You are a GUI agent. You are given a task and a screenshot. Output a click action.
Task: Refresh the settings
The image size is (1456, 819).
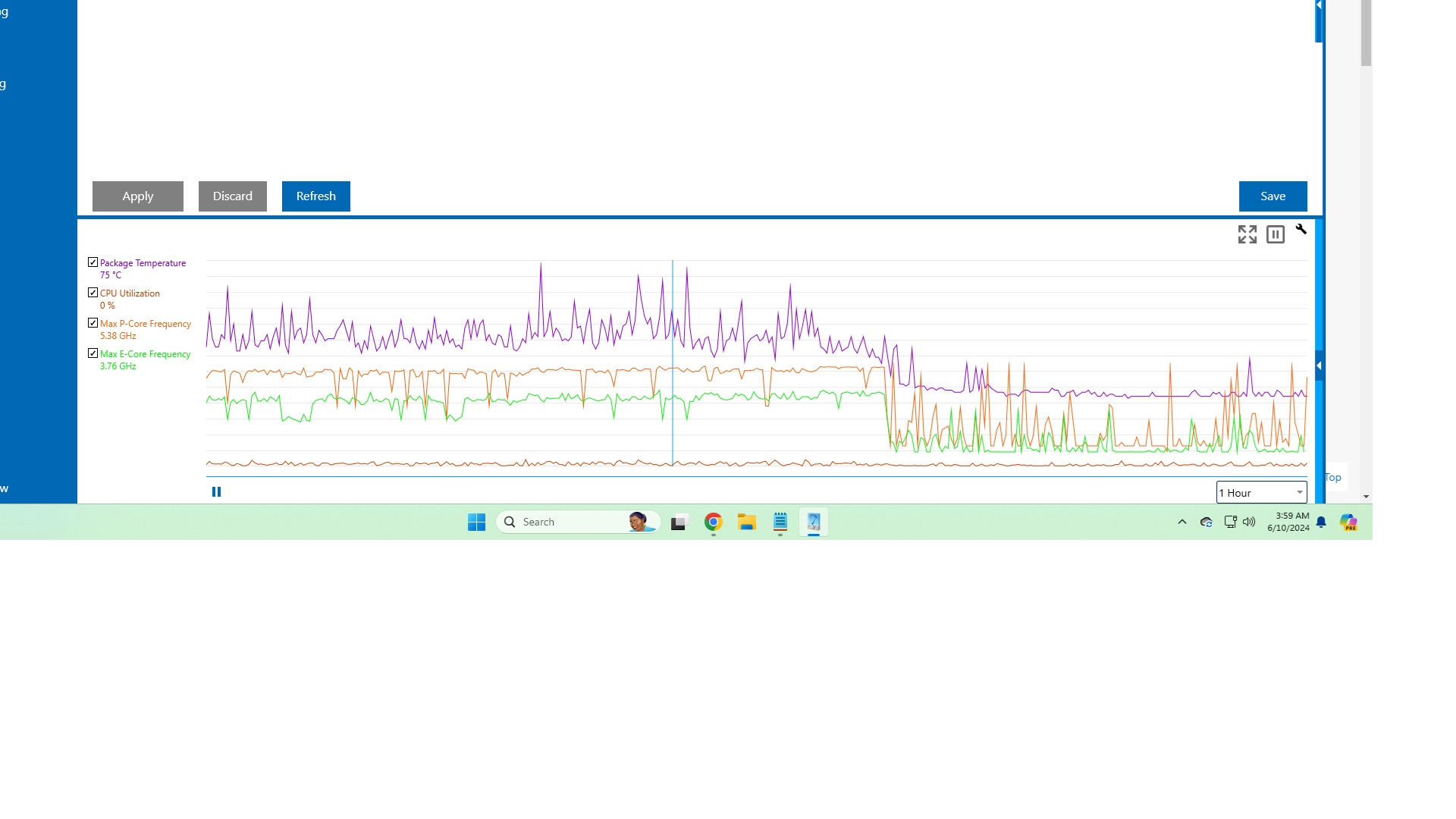316,196
